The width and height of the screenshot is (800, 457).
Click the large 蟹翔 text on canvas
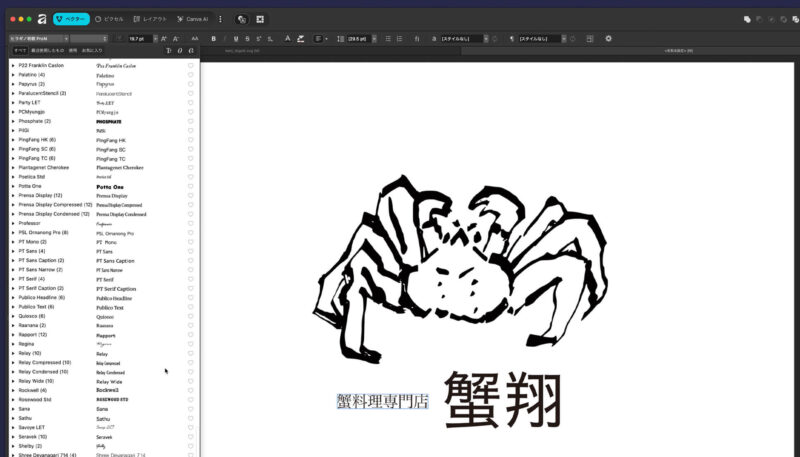pos(503,399)
